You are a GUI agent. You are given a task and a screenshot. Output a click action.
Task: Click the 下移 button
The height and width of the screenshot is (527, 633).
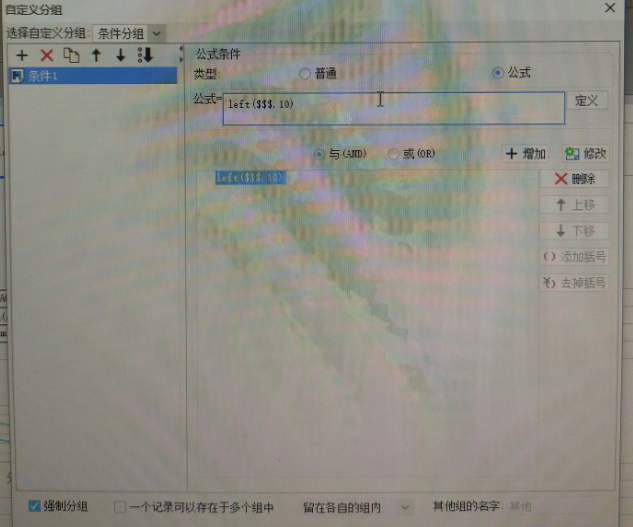tap(574, 231)
